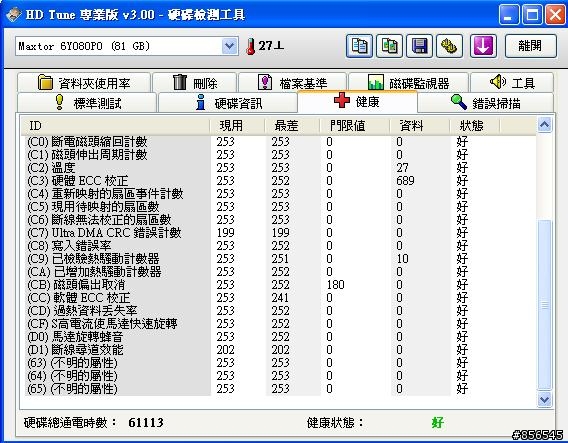Open the options wrench icon
This screenshot has height=443, width=568.
click(x=449, y=46)
